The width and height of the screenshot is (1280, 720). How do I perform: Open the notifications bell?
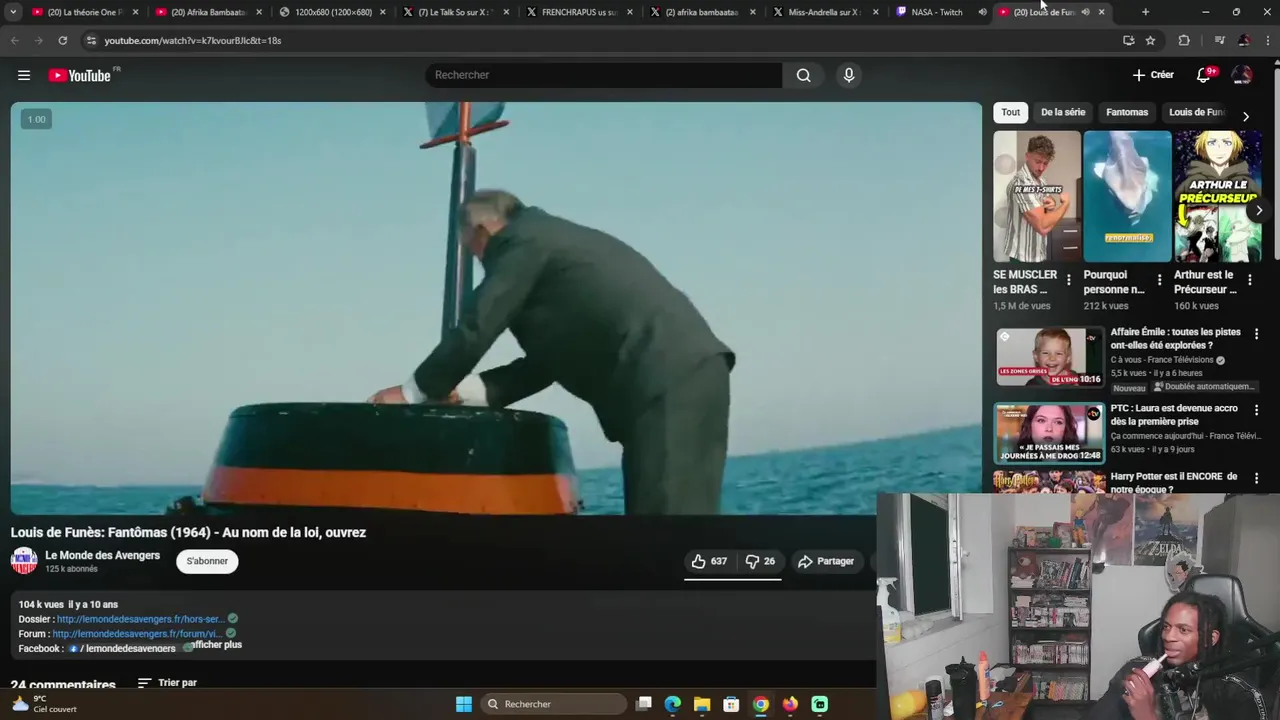(x=1204, y=75)
